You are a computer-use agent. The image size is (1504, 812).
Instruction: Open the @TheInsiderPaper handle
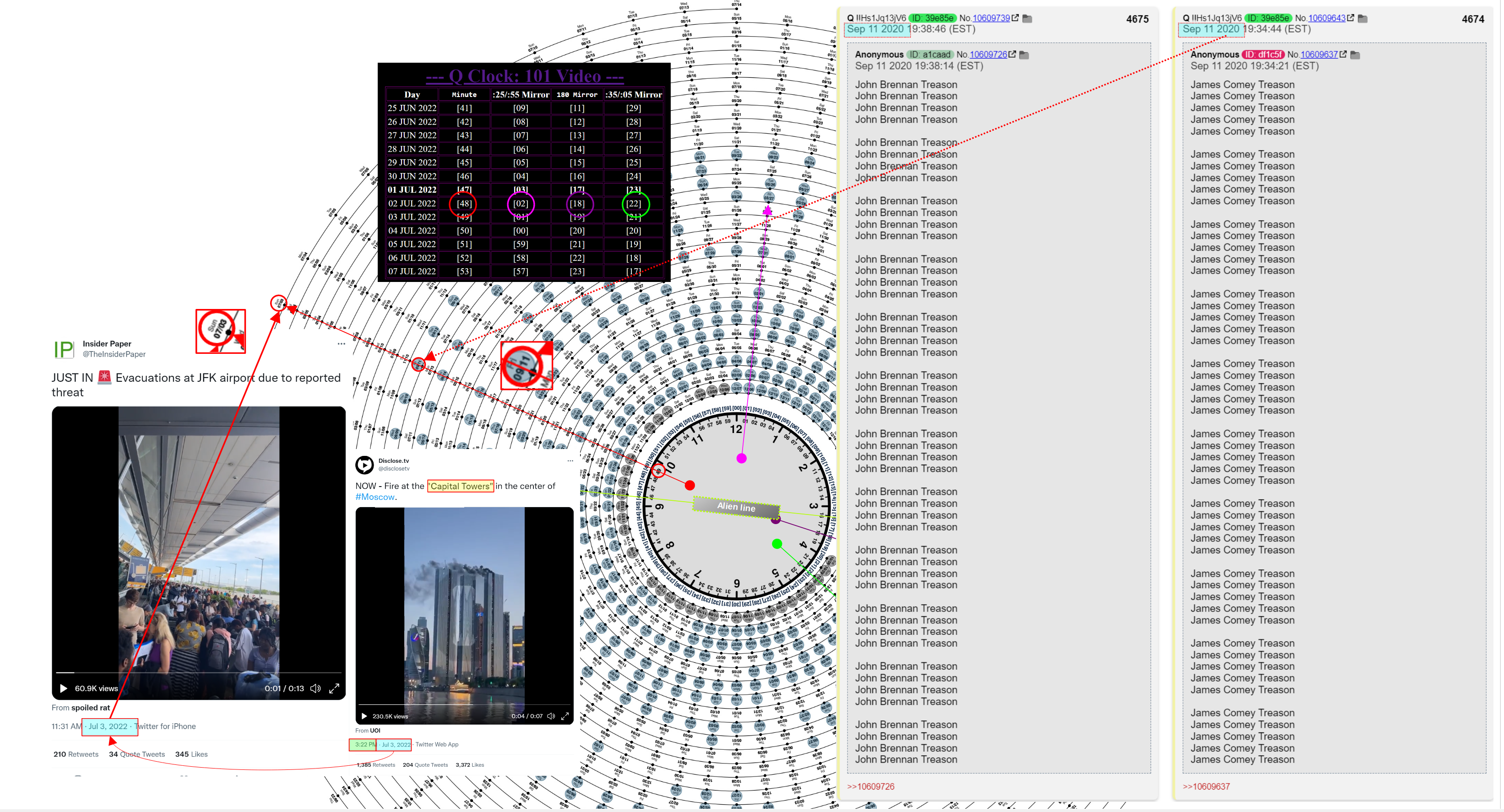point(114,354)
